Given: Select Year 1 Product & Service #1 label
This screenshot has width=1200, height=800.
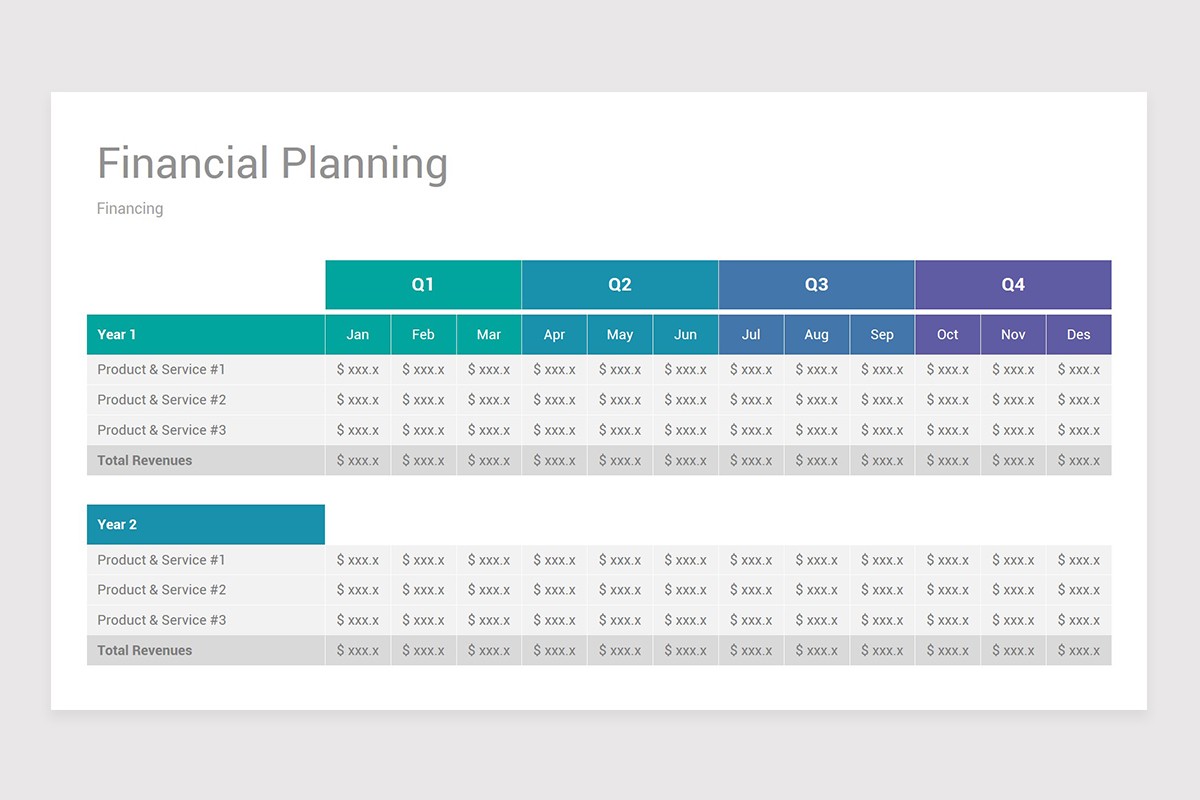Looking at the screenshot, I should click(x=162, y=369).
